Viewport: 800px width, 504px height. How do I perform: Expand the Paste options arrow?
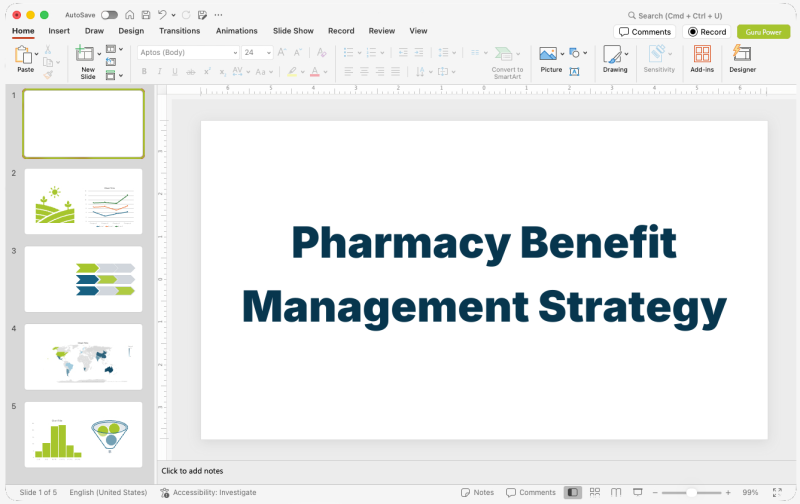pos(37,54)
